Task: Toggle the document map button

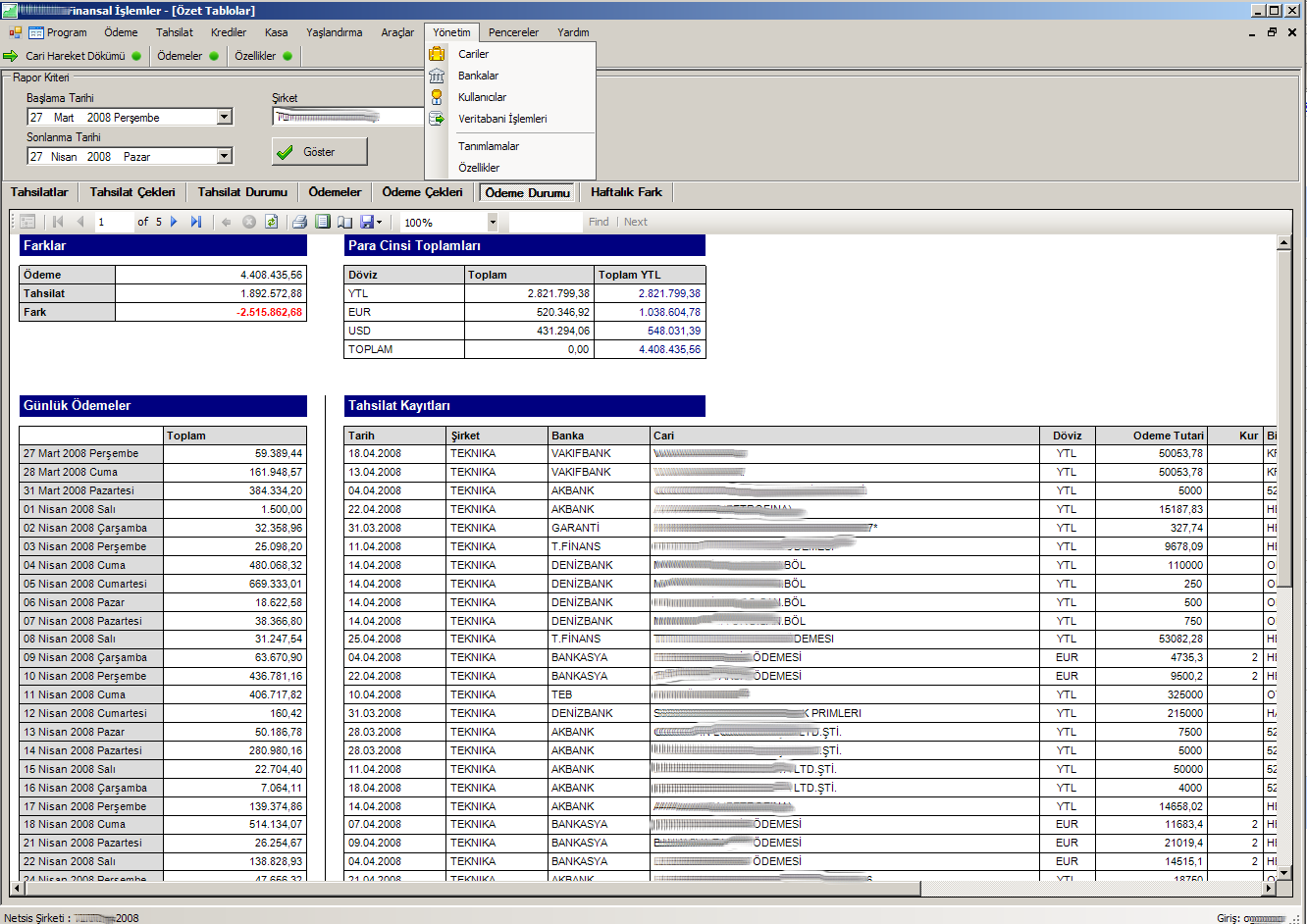Action: tap(27, 222)
